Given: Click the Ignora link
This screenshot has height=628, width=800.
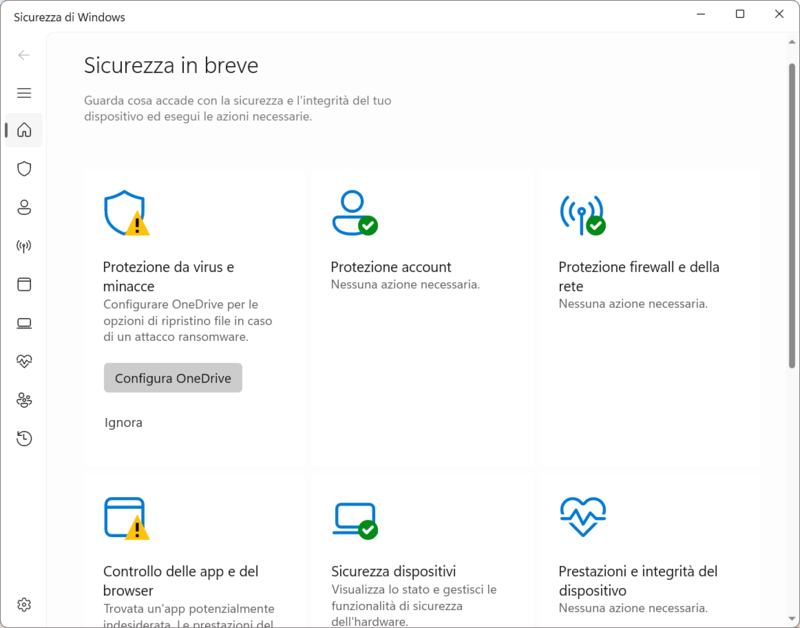Looking at the screenshot, I should 123,422.
